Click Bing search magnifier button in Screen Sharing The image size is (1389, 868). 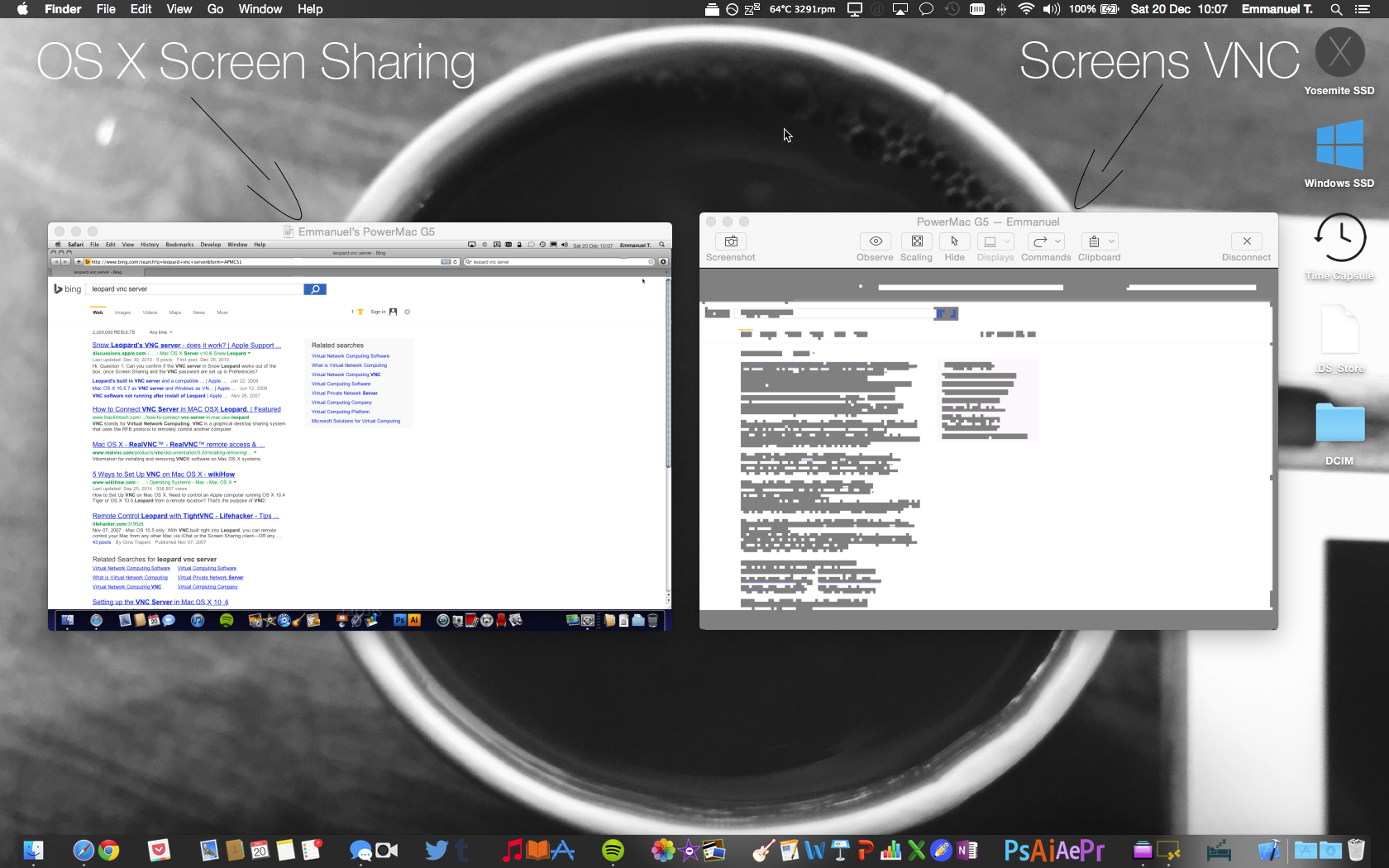[x=315, y=289]
